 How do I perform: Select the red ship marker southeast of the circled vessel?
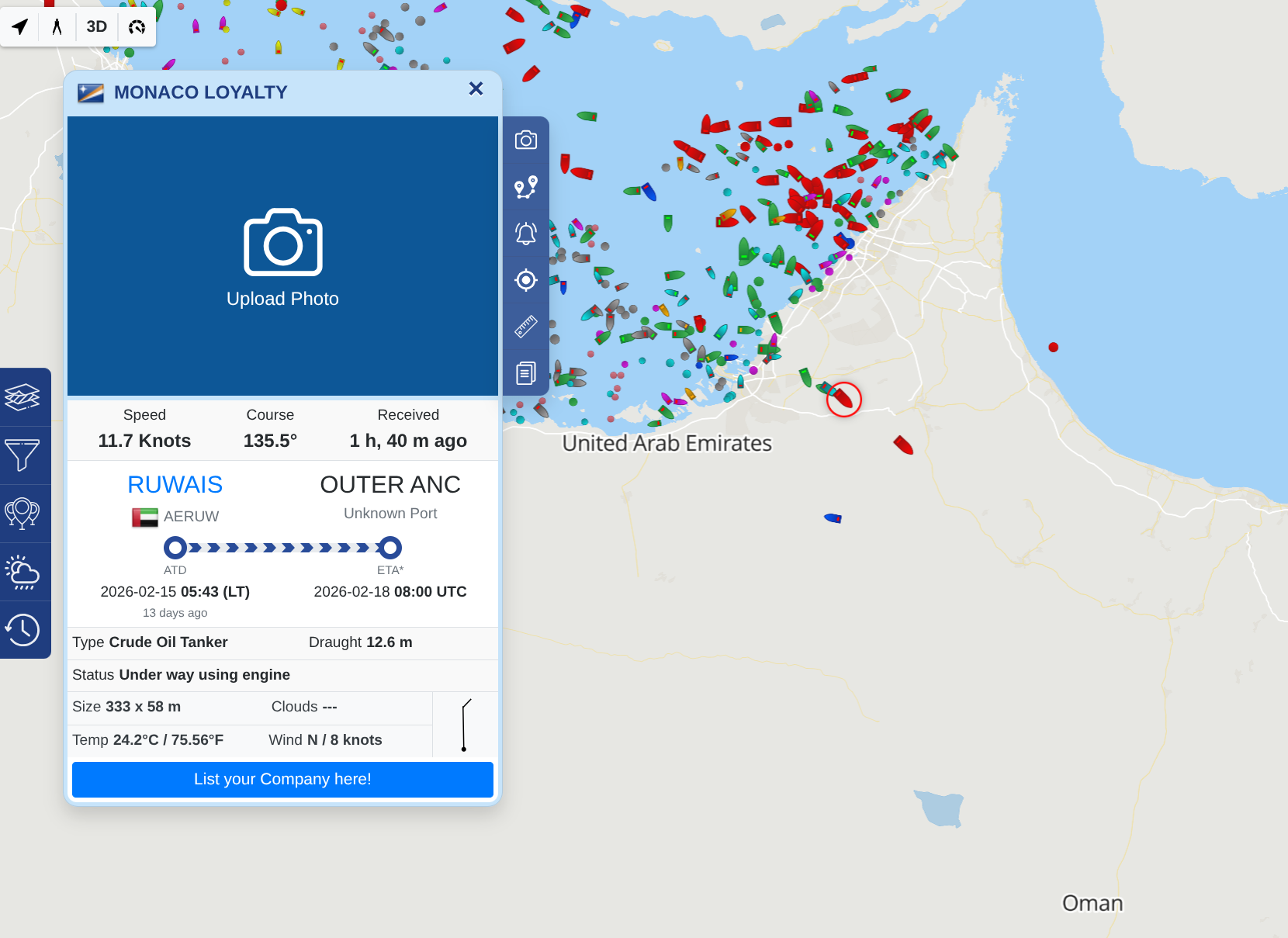click(903, 445)
